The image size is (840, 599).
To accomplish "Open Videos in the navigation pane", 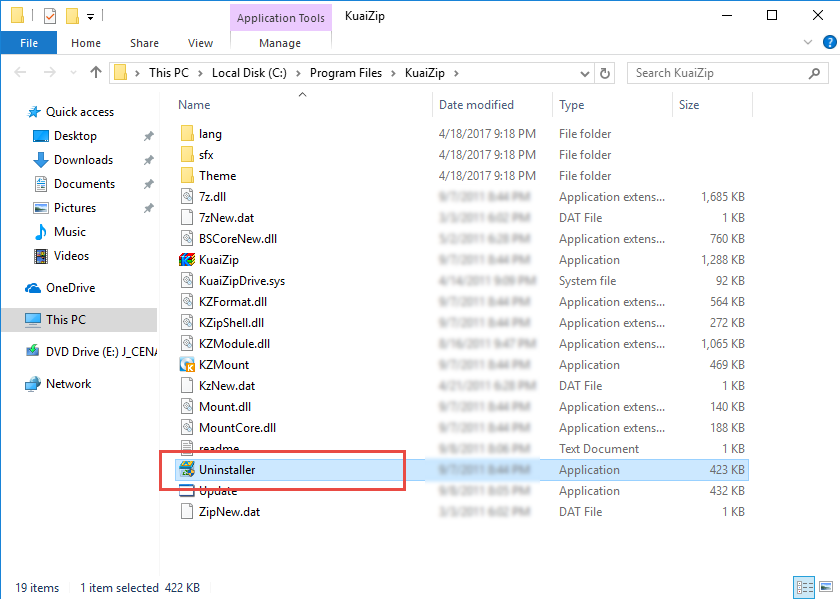I will [71, 256].
